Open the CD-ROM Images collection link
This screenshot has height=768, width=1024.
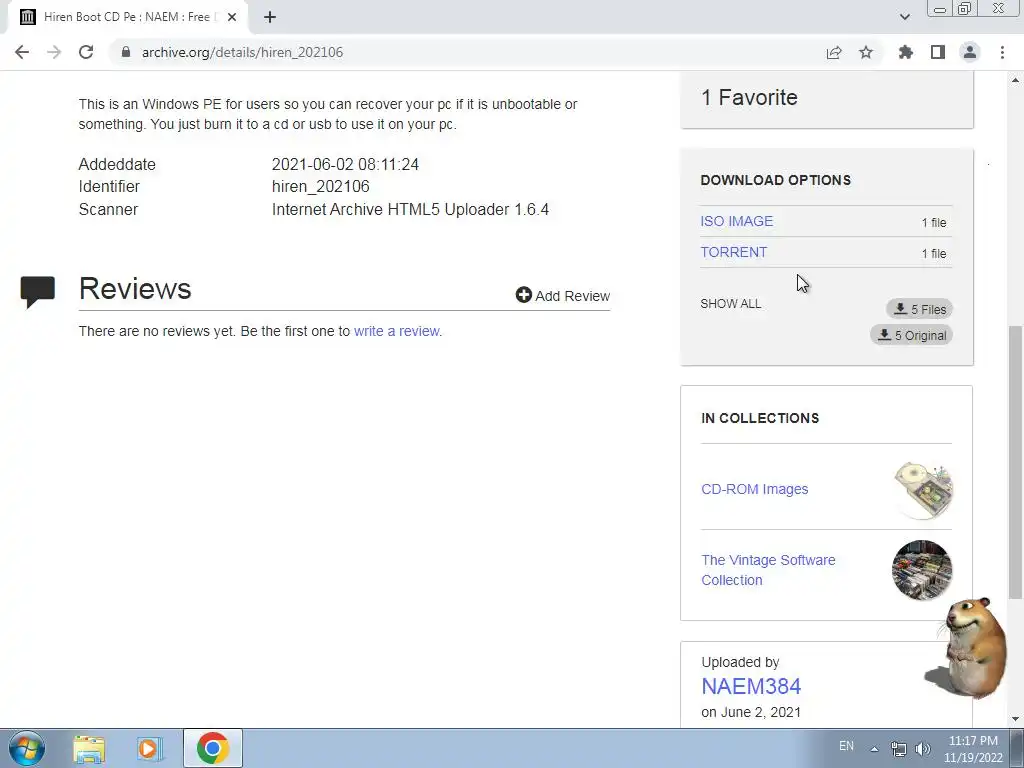pyautogui.click(x=754, y=489)
